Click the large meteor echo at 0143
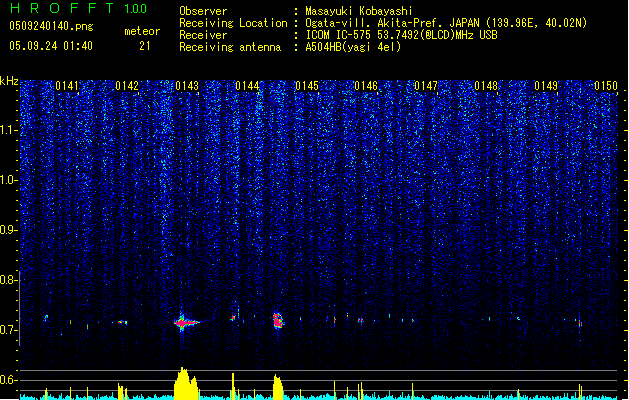The width and height of the screenshot is (629, 400). 186,322
